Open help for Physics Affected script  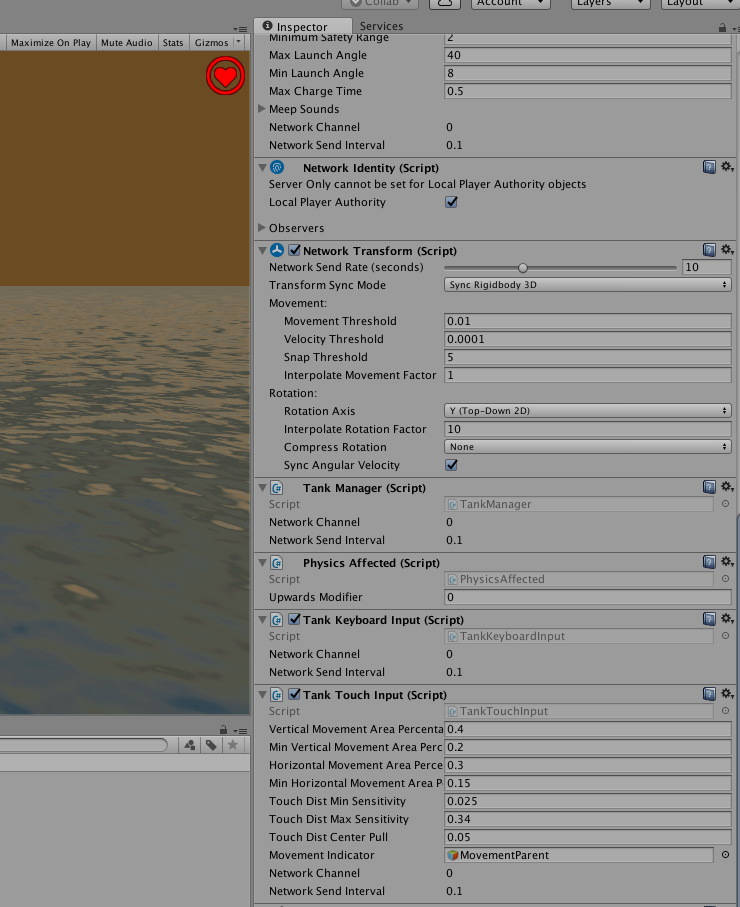[709, 562]
